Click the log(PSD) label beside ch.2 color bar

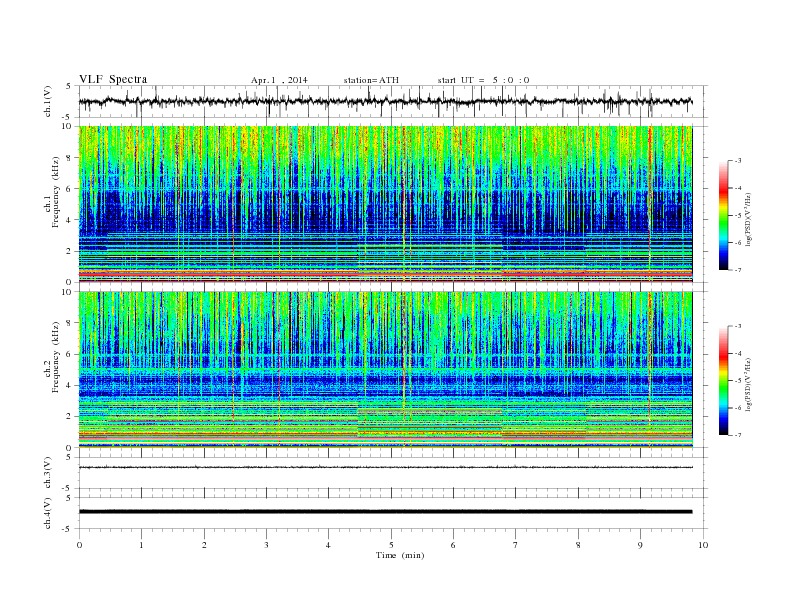click(748, 385)
